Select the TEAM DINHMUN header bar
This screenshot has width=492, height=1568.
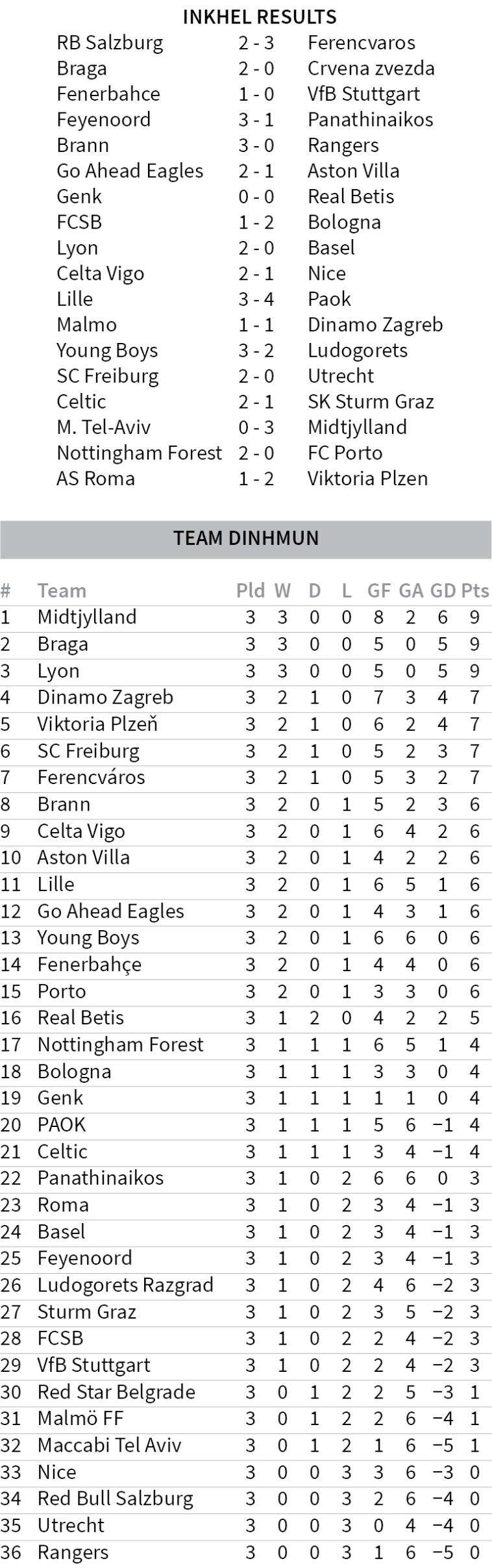[x=246, y=538]
